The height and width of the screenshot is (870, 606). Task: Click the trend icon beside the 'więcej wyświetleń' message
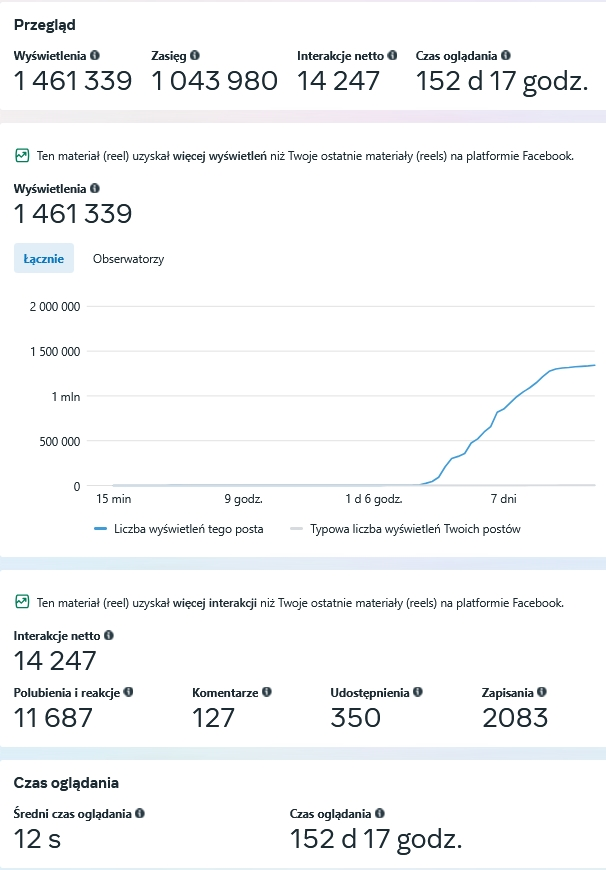point(21,156)
